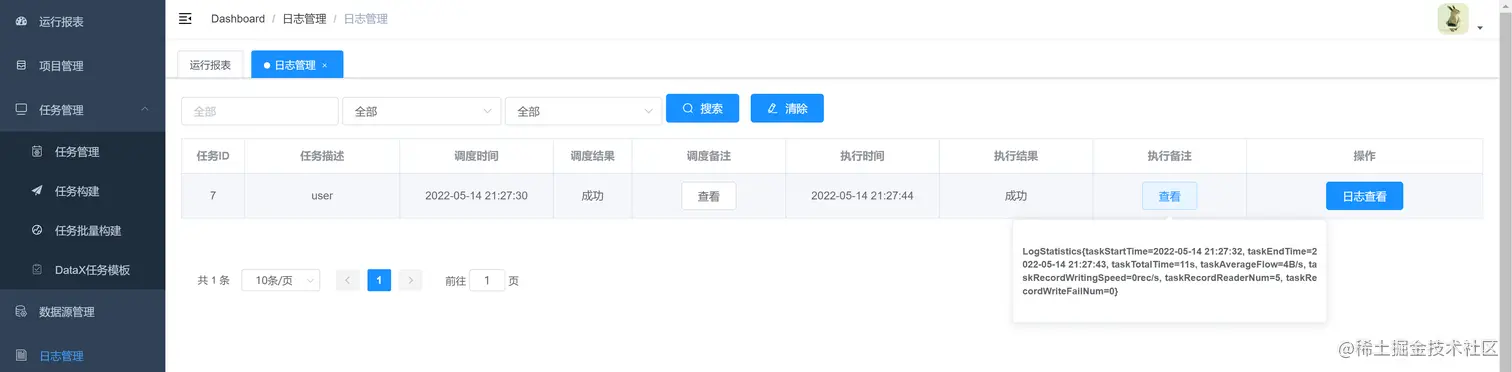Click the 运行报表 dashboard icon in sidebar
The image size is (1512, 372).
click(21, 21)
